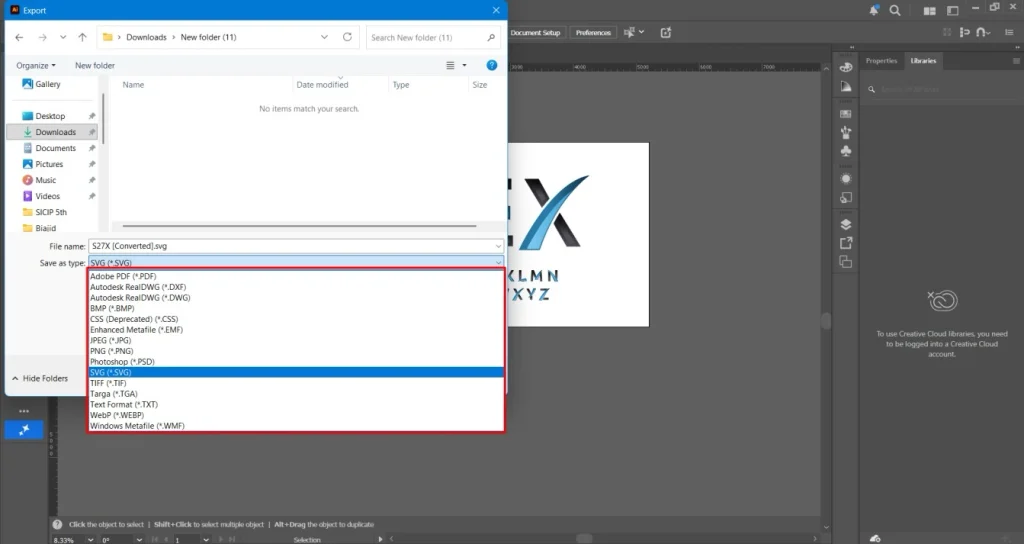
Task: Open Desktop in navigation pane
Action: 50,116
